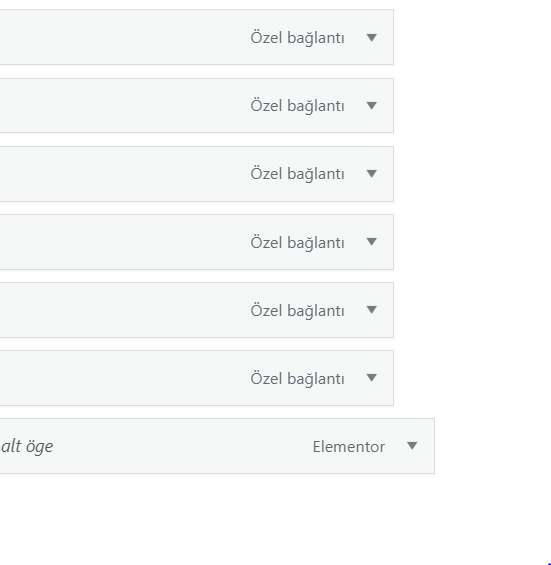Select the third menu item bar handle
The image size is (551, 565).
[197, 174]
